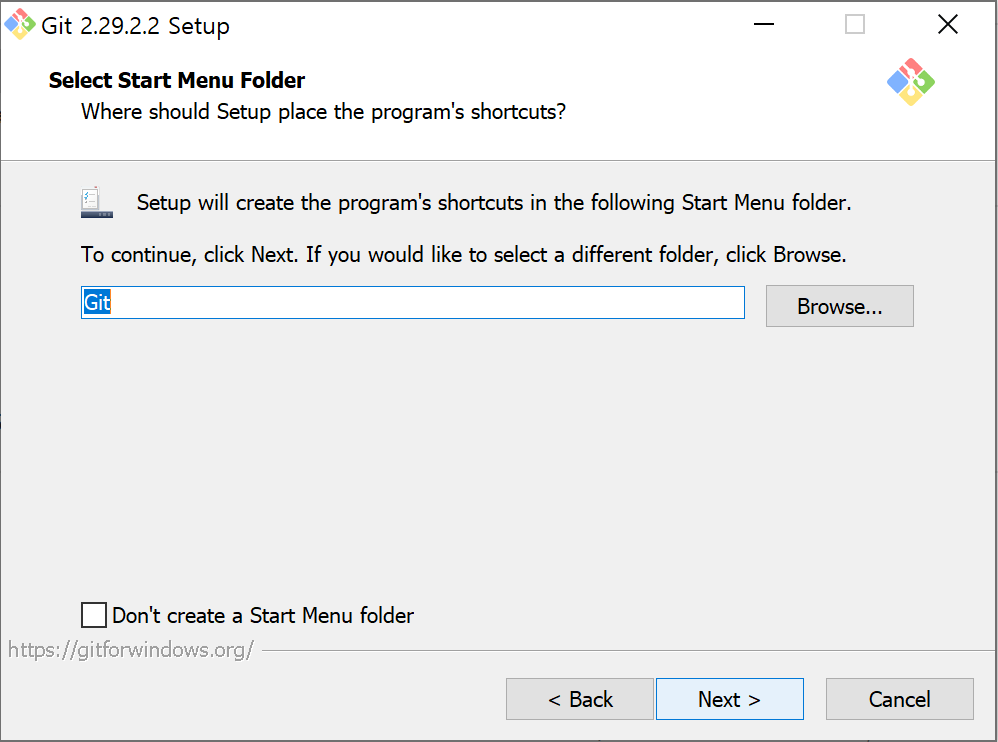Image resolution: width=998 pixels, height=742 pixels.
Task: Tick the Don't create Start Menu folder checkbox
Action: 94,615
